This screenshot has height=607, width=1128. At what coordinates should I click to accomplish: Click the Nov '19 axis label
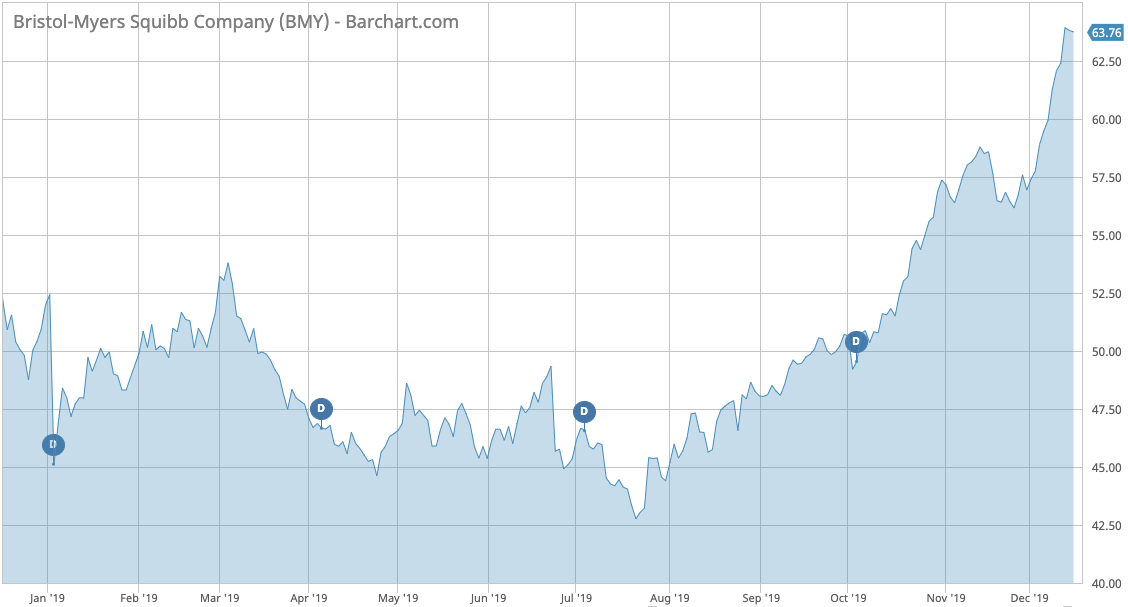(x=946, y=598)
